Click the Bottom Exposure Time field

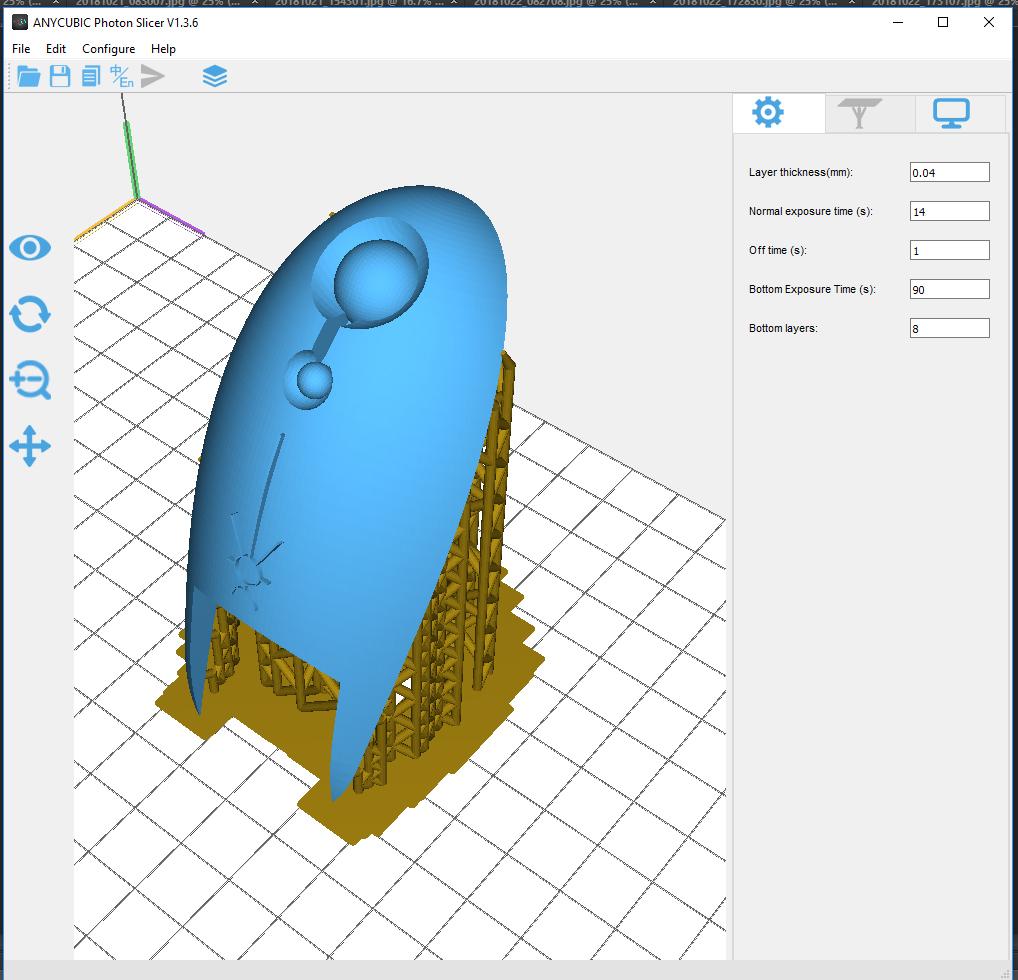point(949,289)
